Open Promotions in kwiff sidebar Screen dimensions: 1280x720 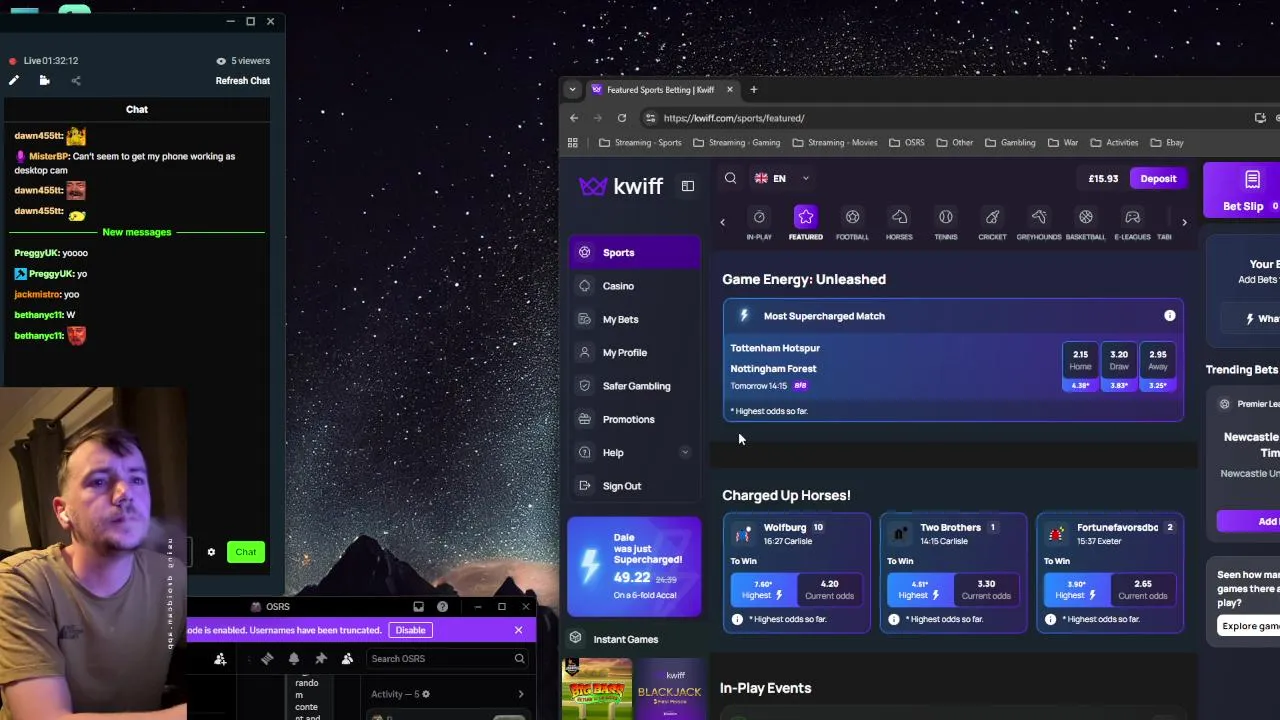[634, 419]
